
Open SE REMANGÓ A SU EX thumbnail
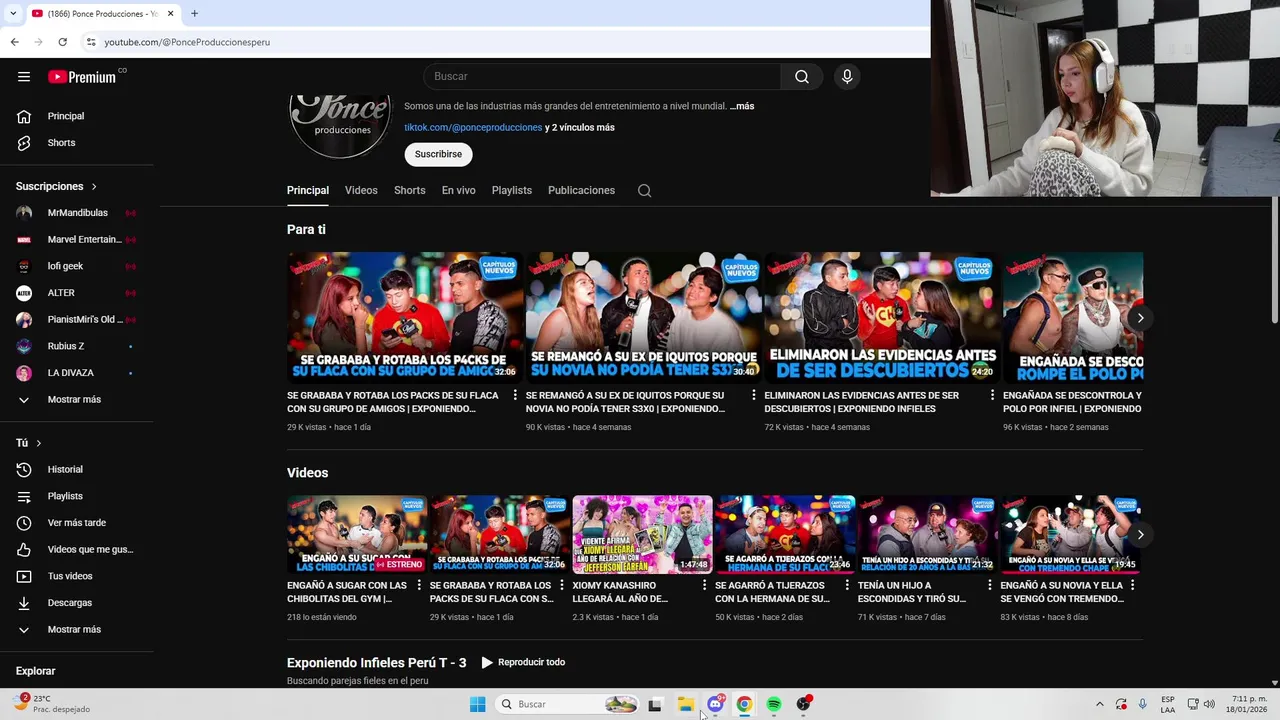click(x=643, y=317)
